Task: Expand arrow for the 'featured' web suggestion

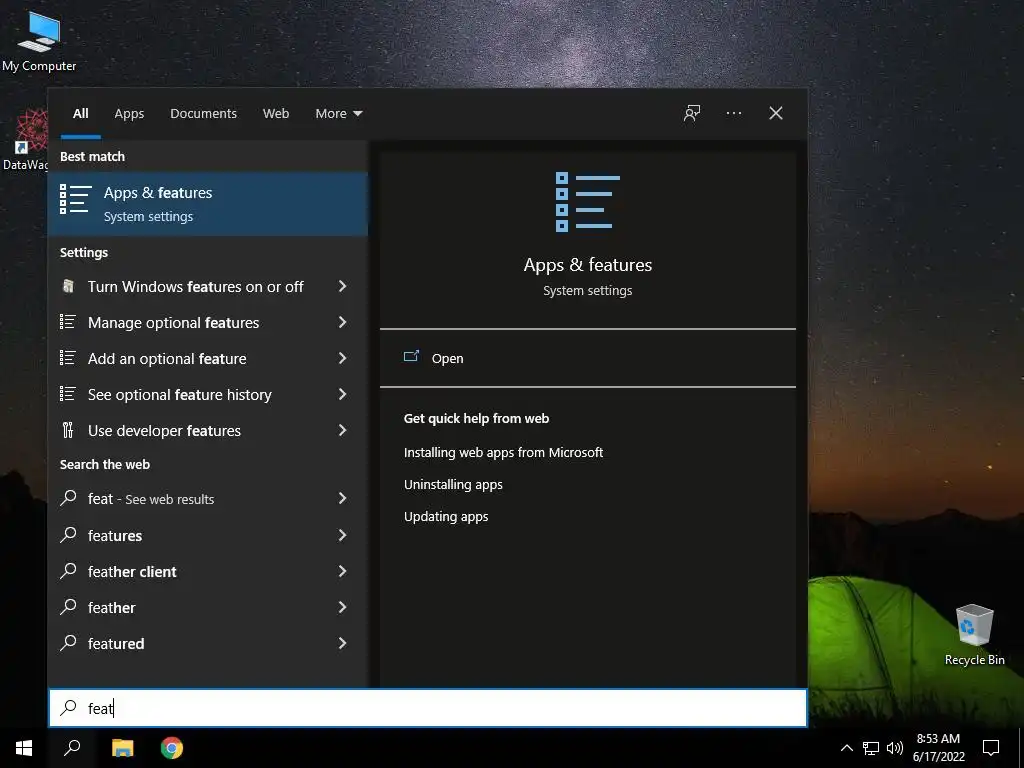Action: (342, 643)
